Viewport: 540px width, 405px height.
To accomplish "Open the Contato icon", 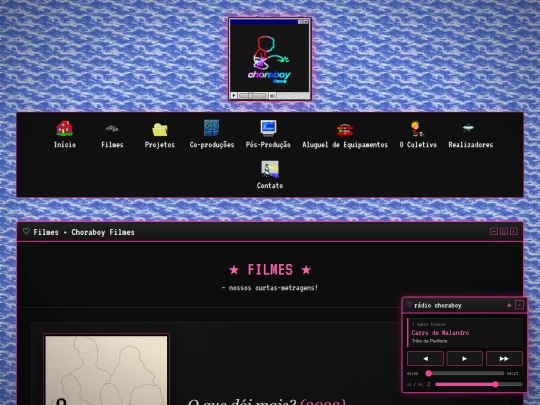I will tap(270, 169).
